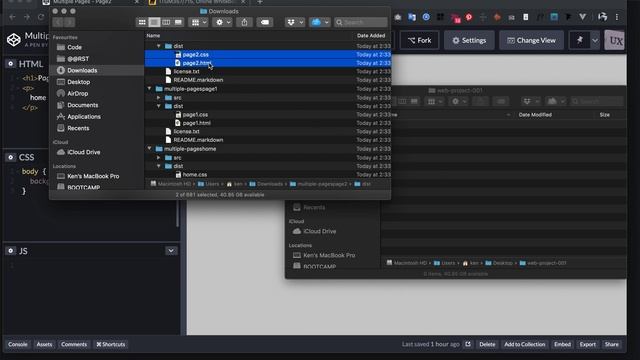Click Users in Downloads window path bar

click(209, 184)
